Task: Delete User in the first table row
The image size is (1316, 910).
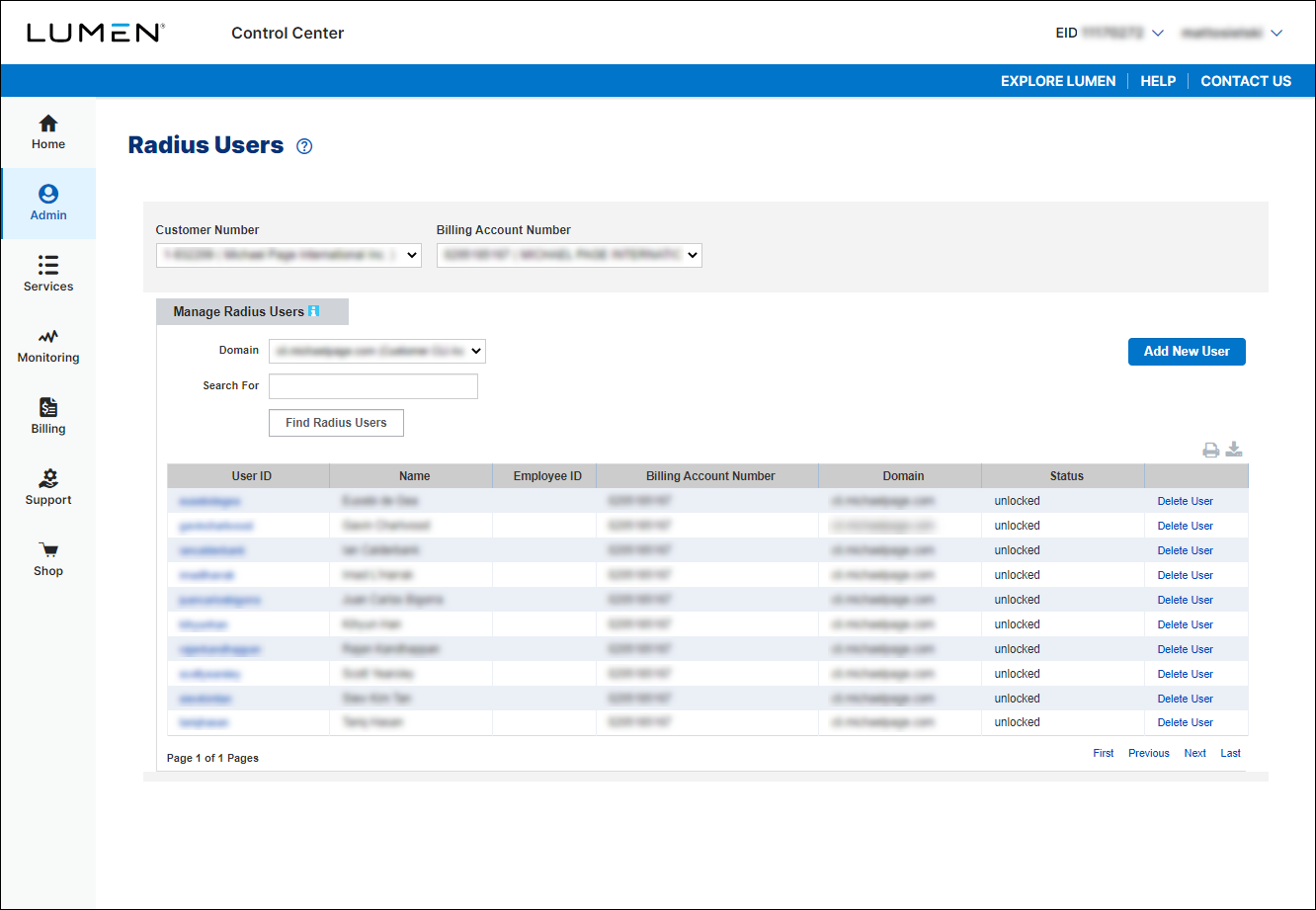Action: (1186, 501)
